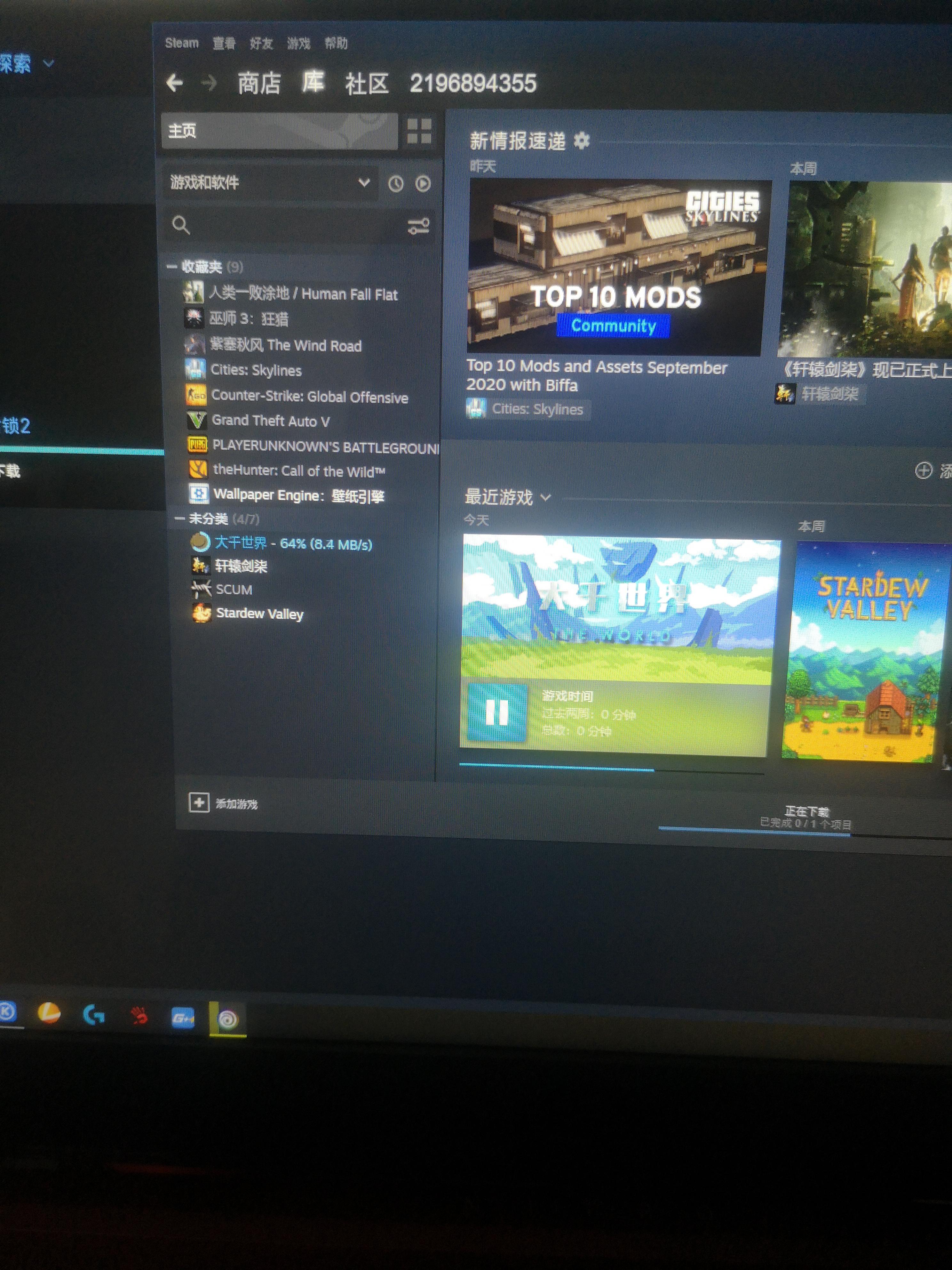Click the Stardew Valley list icon
Image resolution: width=952 pixels, height=1270 pixels.
[202, 613]
